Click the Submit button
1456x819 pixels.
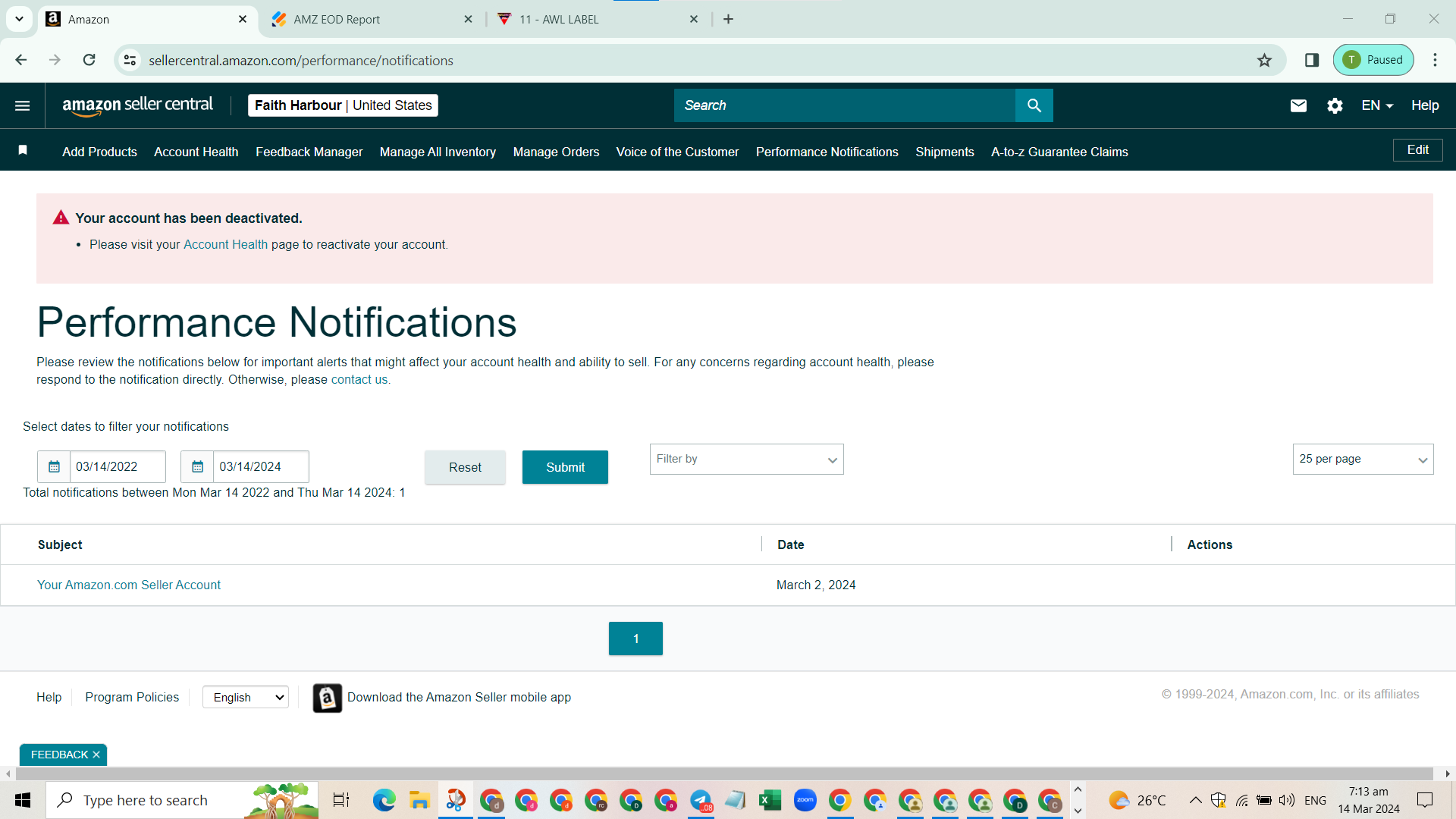[x=565, y=467]
